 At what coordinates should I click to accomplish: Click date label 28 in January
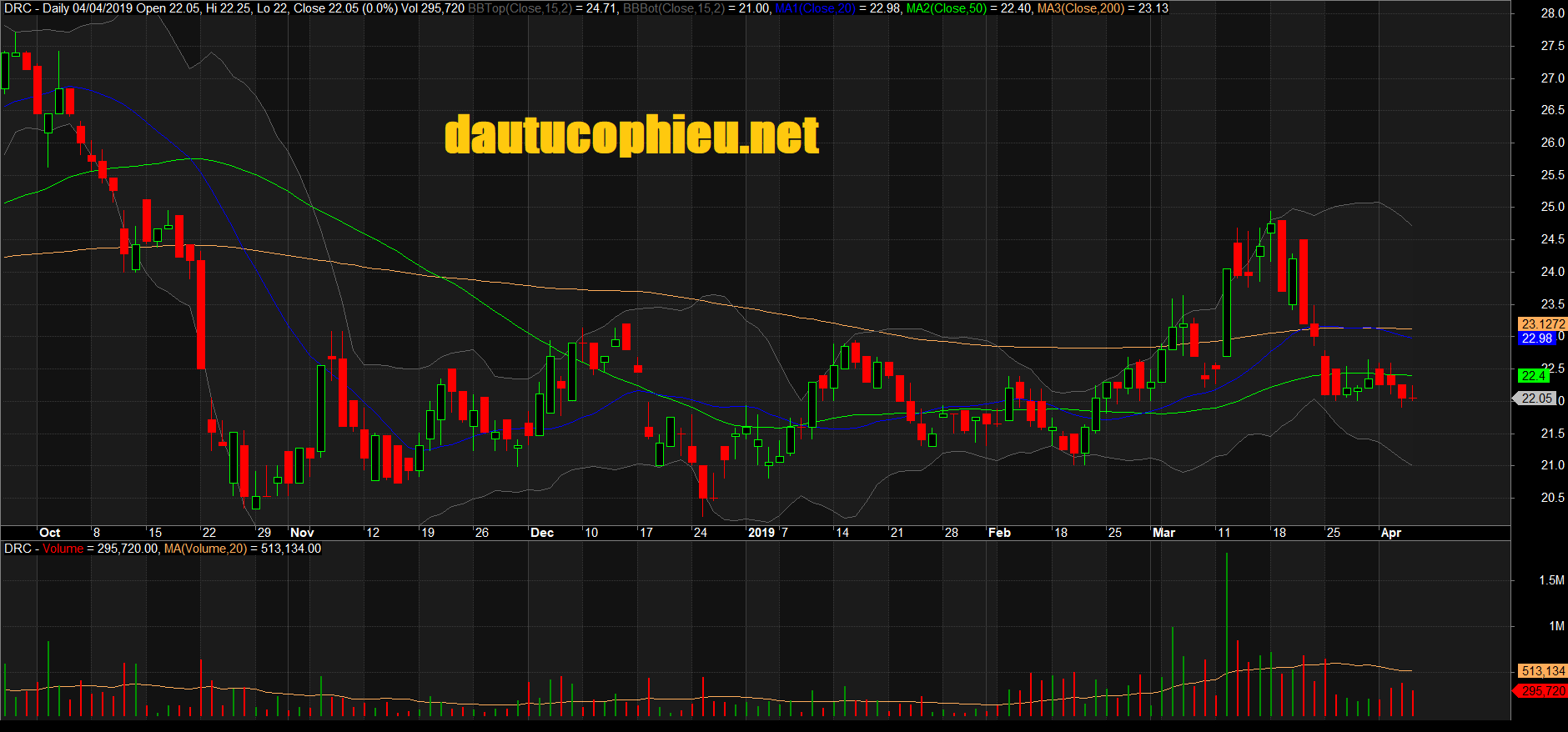[x=952, y=533]
